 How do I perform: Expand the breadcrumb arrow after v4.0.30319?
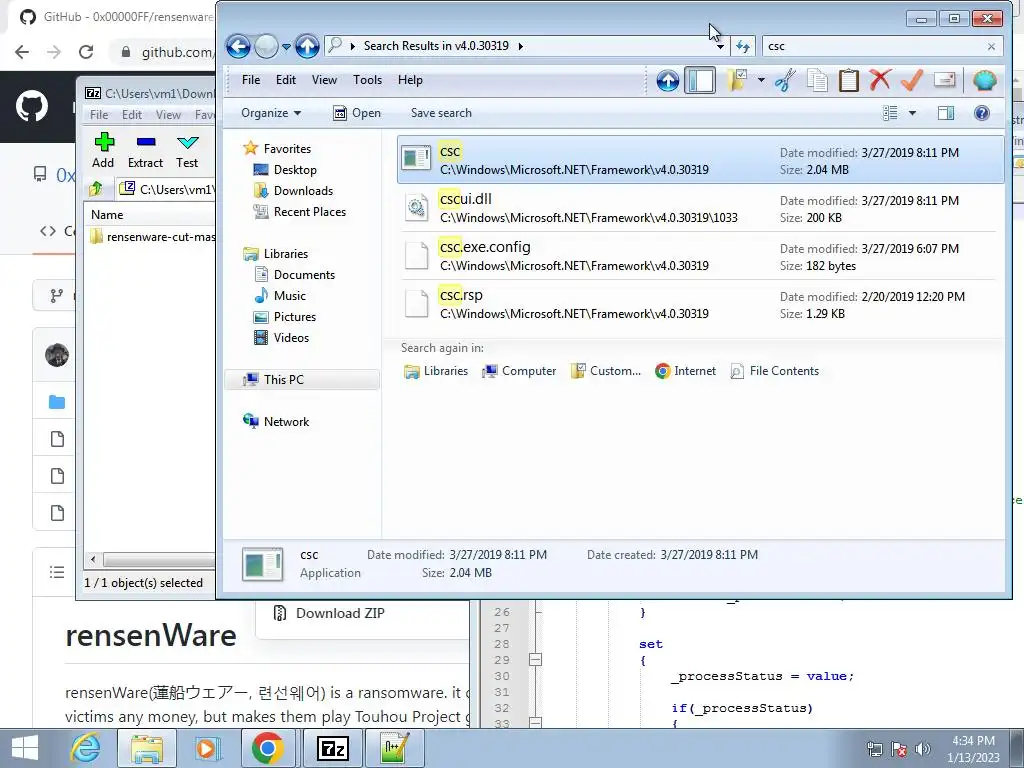click(520, 46)
